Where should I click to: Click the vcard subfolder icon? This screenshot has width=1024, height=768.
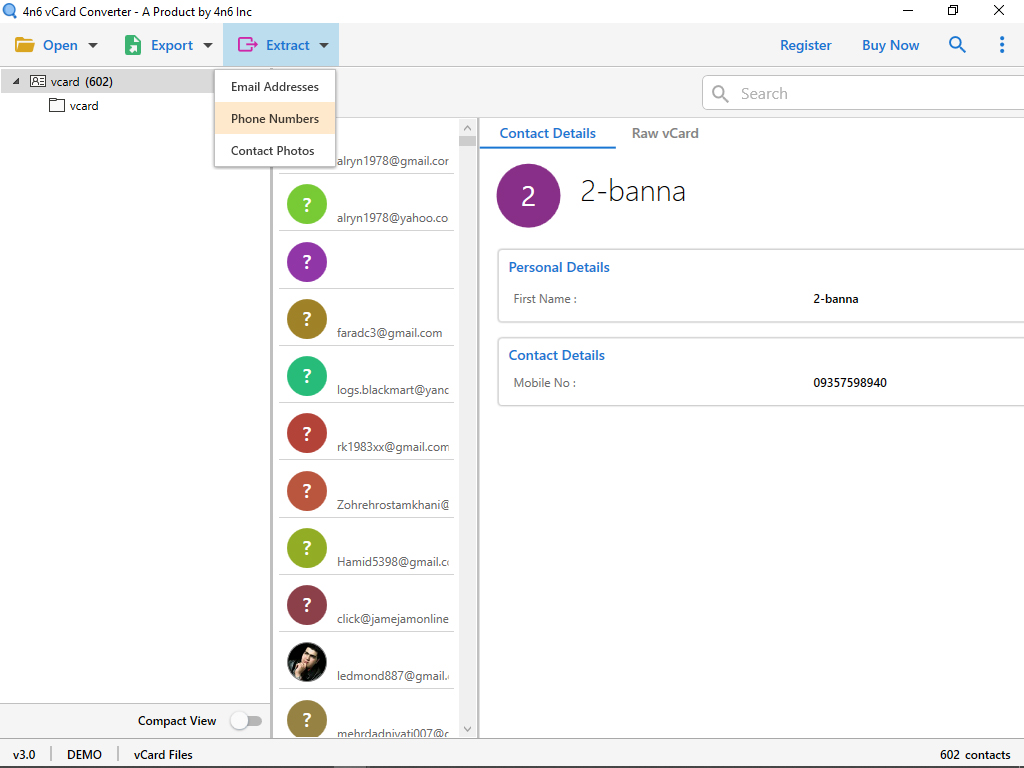57,105
